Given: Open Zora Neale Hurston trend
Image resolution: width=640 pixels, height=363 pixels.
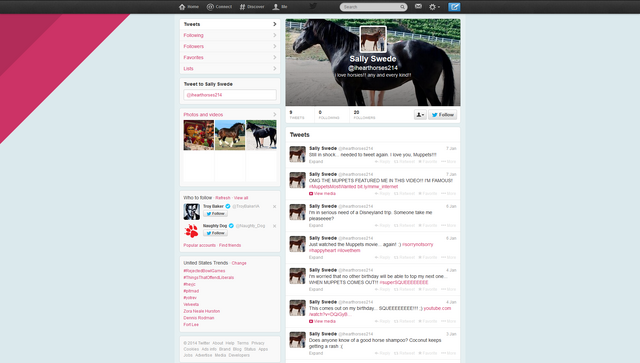Looking at the screenshot, I should (x=202, y=311).
